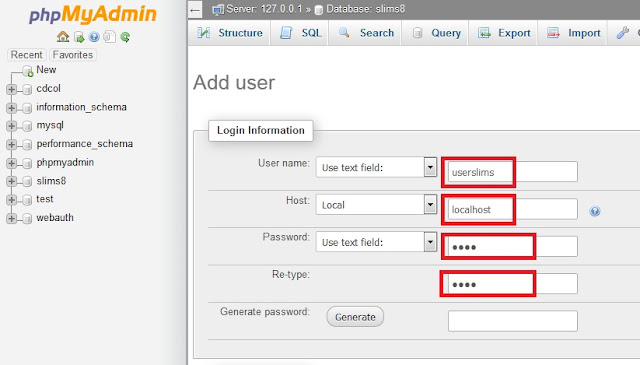Open the blue help documentation icon in sidebar
The height and width of the screenshot is (365, 640).
[x=94, y=37]
